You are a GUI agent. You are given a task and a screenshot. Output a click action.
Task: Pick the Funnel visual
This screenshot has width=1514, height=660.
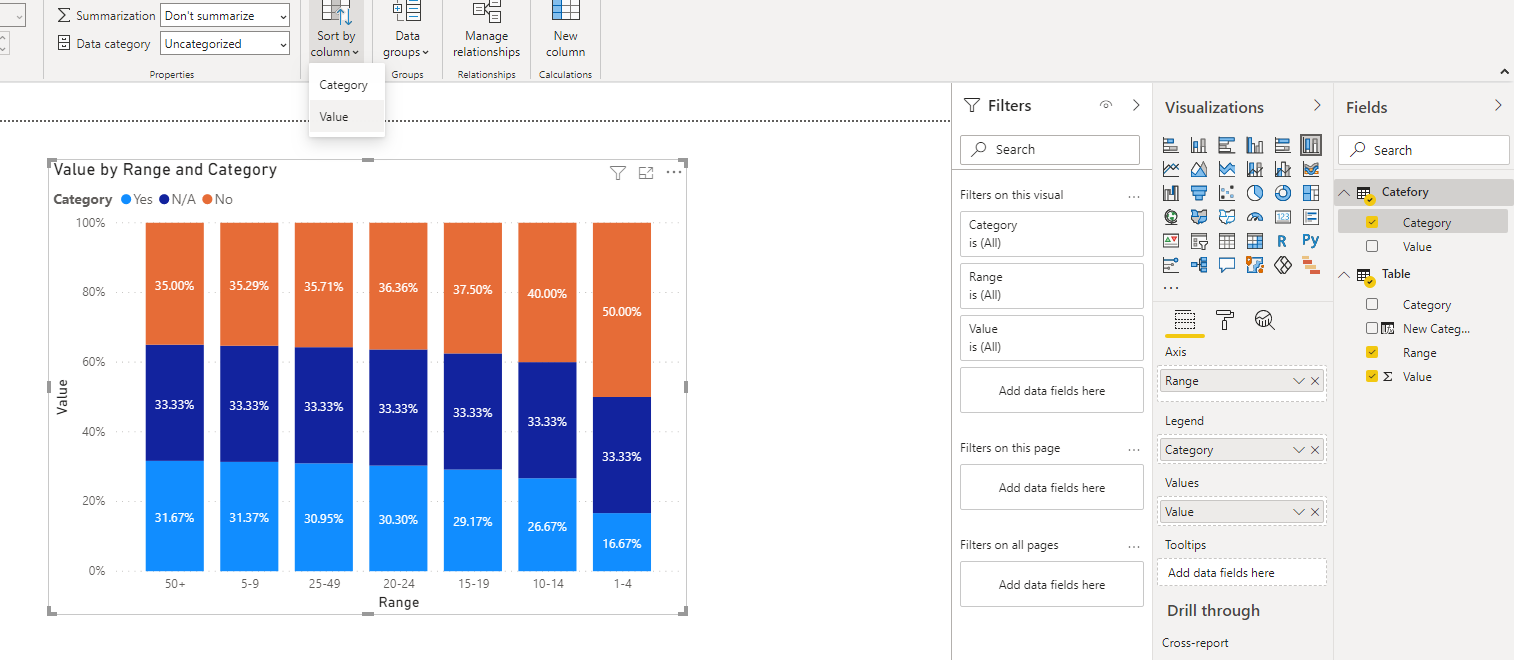tap(1199, 193)
